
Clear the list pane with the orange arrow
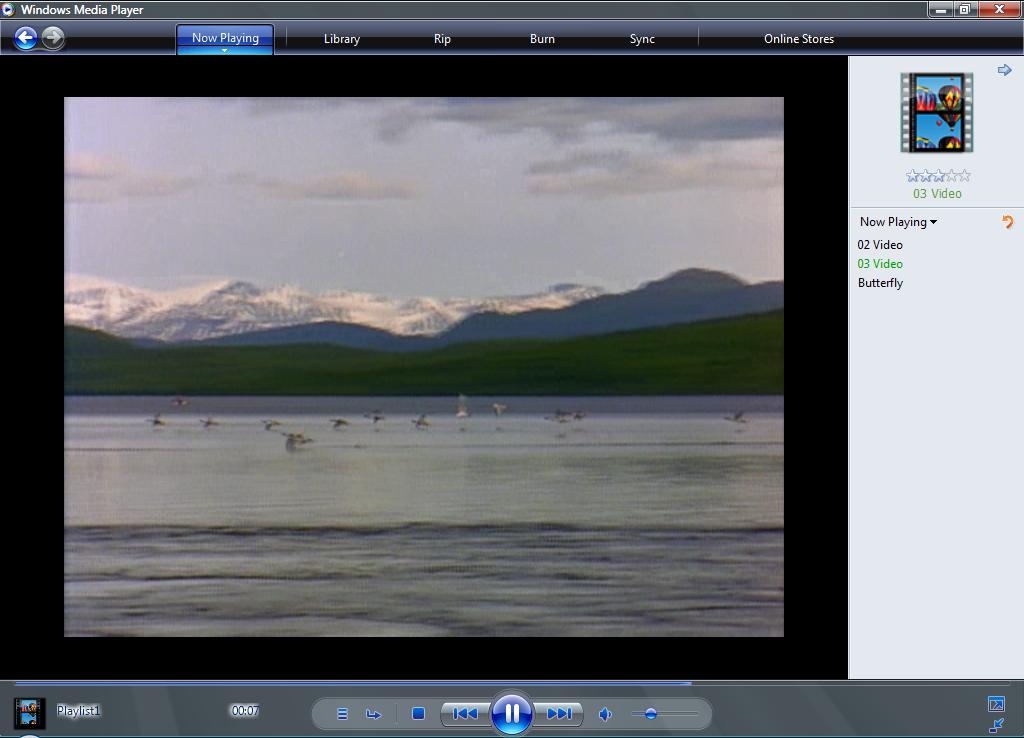[x=1008, y=222]
